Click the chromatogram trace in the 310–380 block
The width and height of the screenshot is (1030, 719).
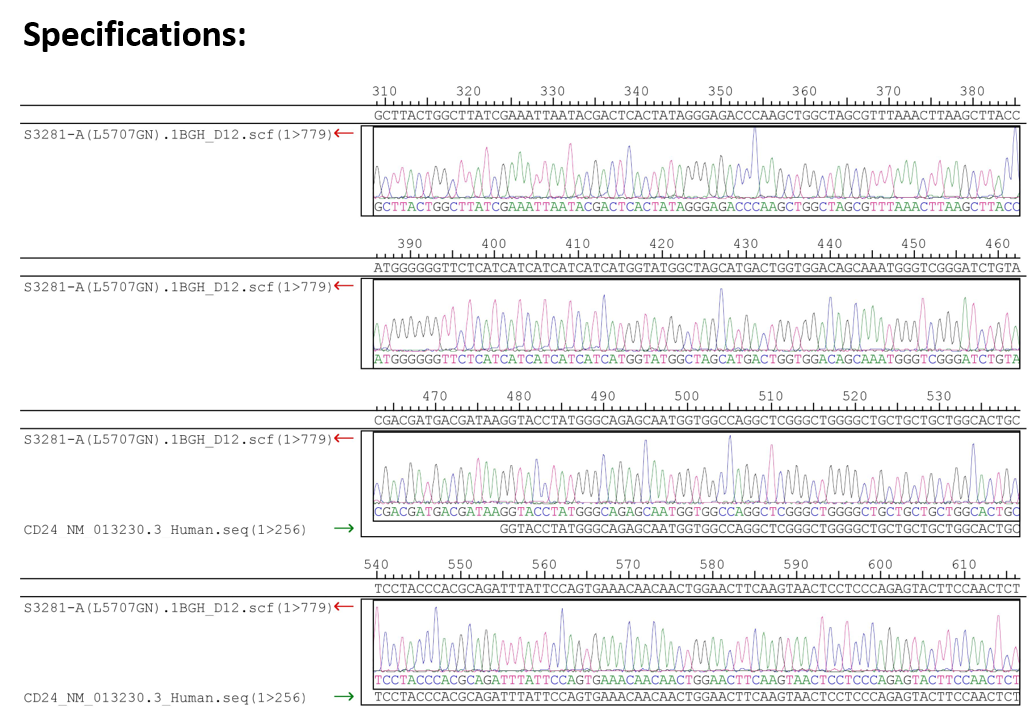point(696,166)
